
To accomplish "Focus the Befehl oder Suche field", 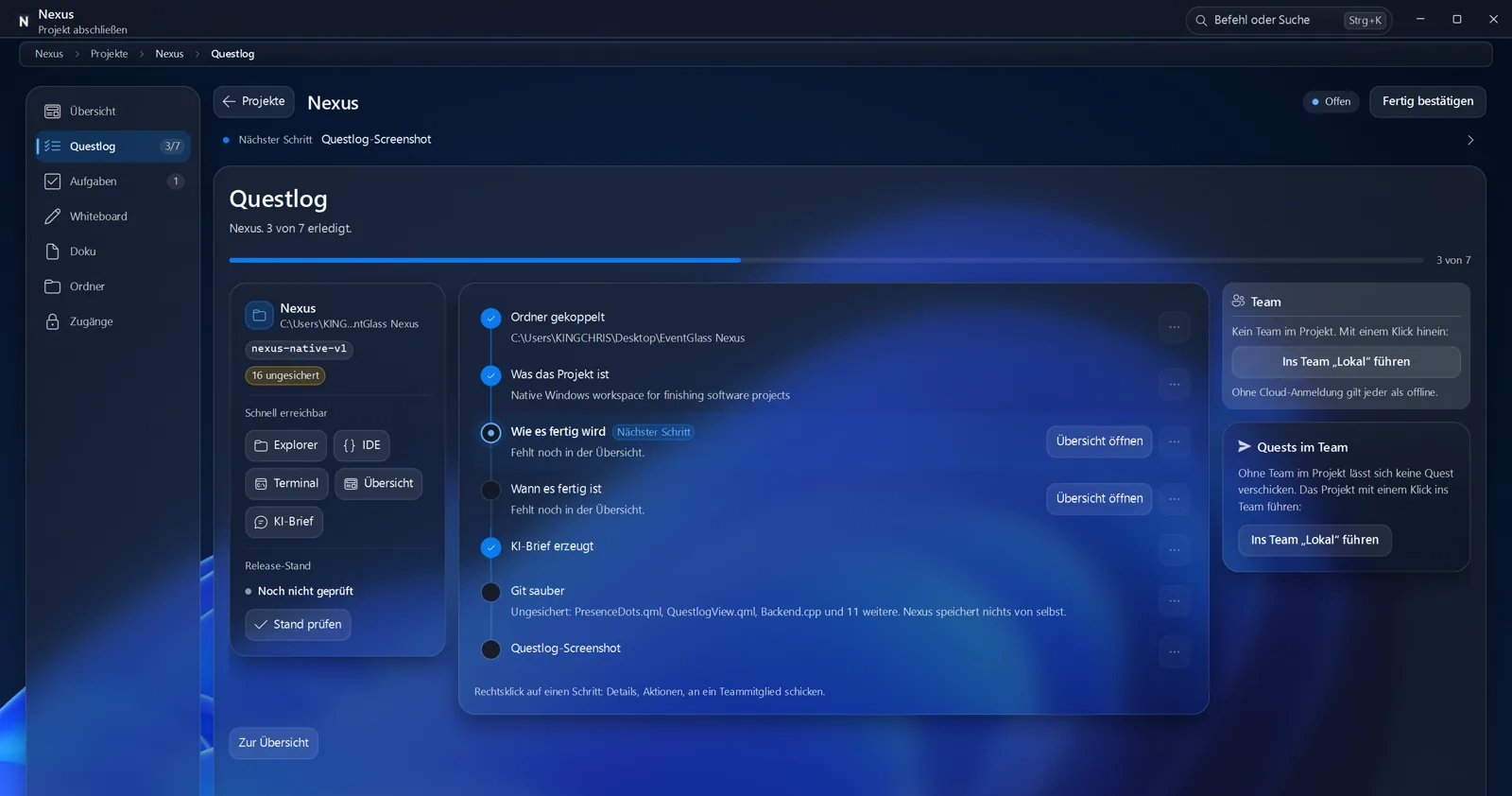I will (x=1289, y=20).
